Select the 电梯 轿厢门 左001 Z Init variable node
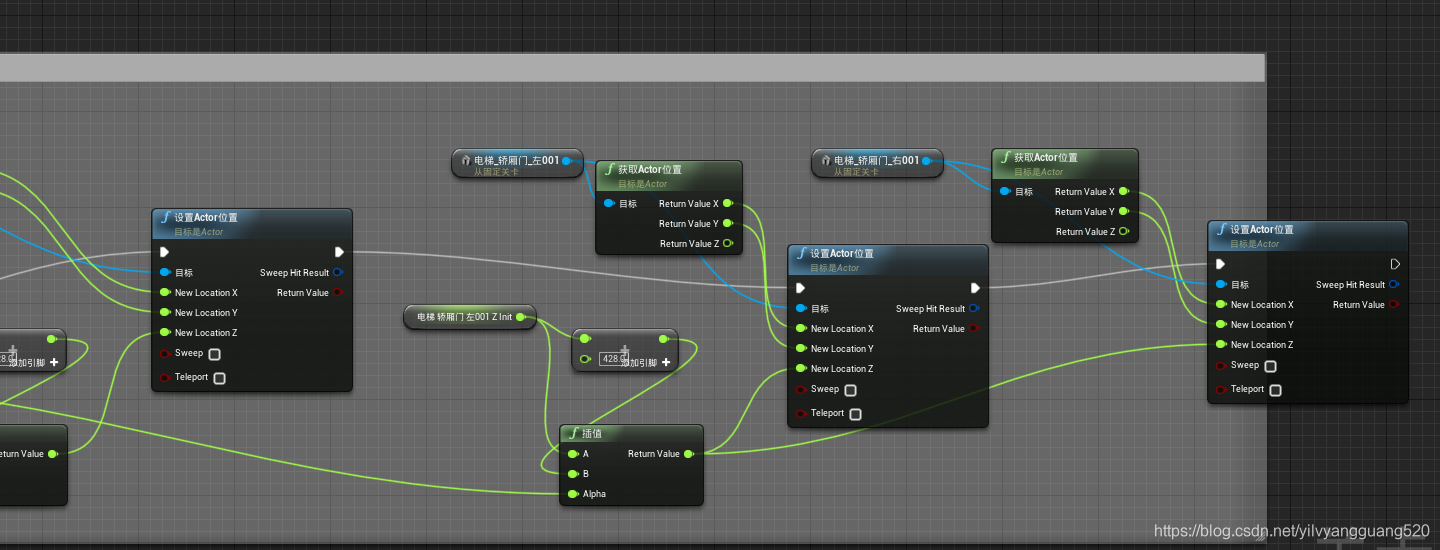This screenshot has width=1440, height=550. pyautogui.click(x=470, y=317)
